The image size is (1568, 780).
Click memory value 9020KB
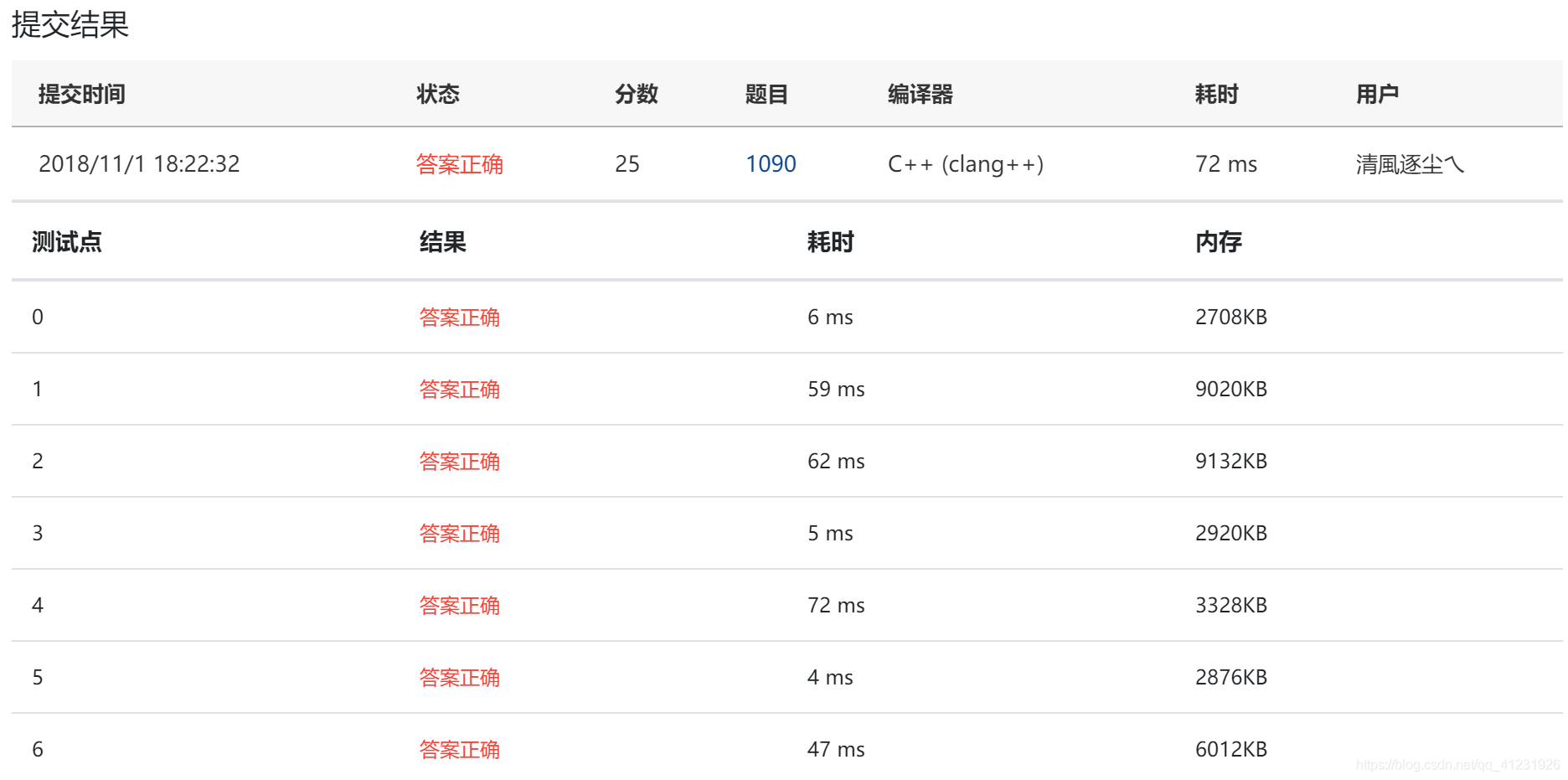coord(1231,390)
